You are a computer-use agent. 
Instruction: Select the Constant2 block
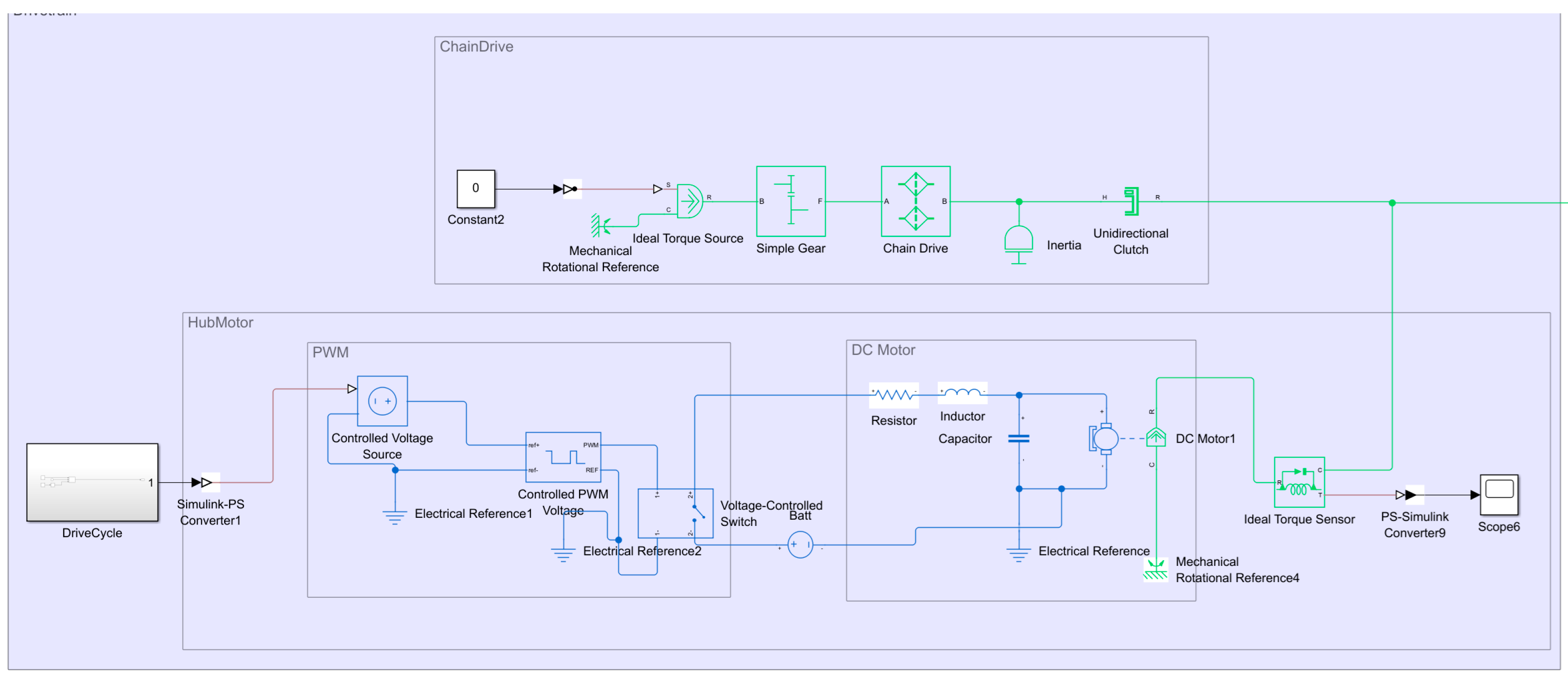pos(475,188)
